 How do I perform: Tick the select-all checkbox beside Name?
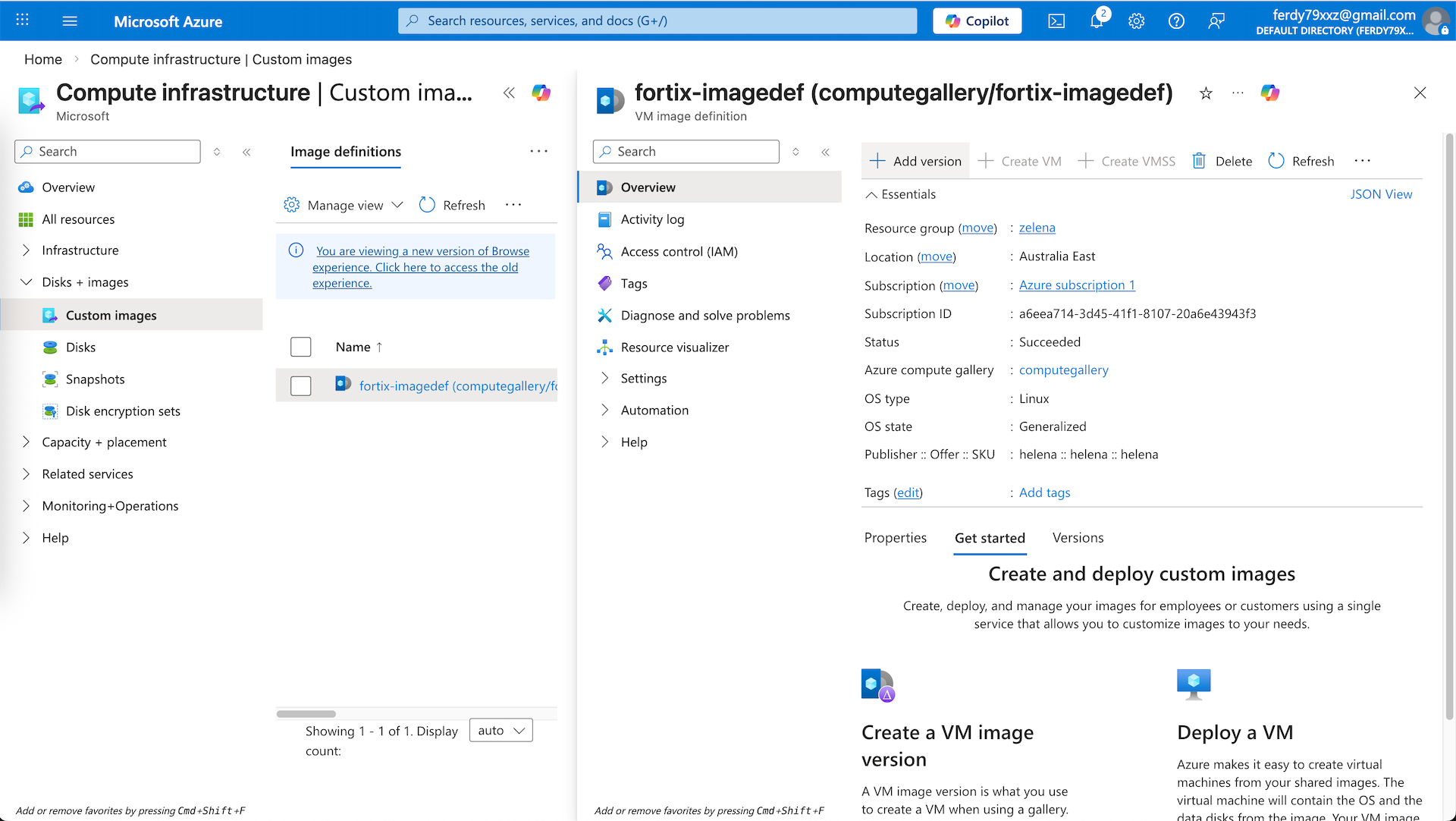(301, 347)
